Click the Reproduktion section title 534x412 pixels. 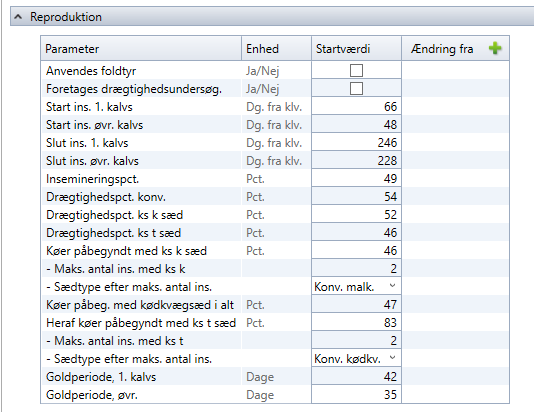tap(66, 17)
